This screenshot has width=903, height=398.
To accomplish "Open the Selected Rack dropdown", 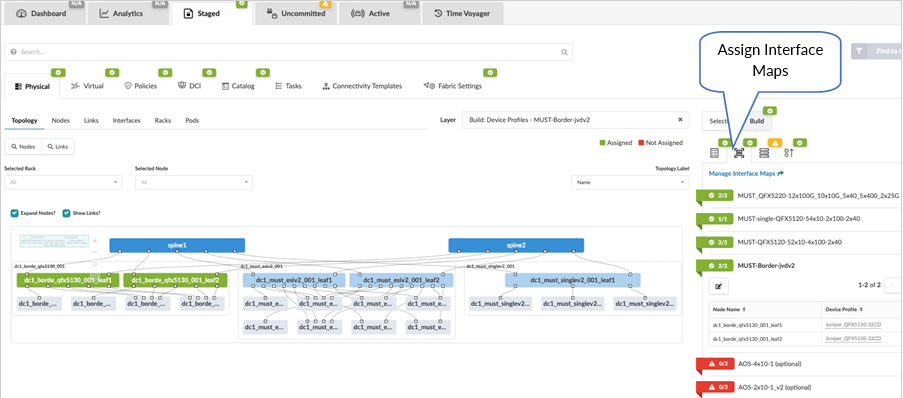I will pyautogui.click(x=63, y=182).
